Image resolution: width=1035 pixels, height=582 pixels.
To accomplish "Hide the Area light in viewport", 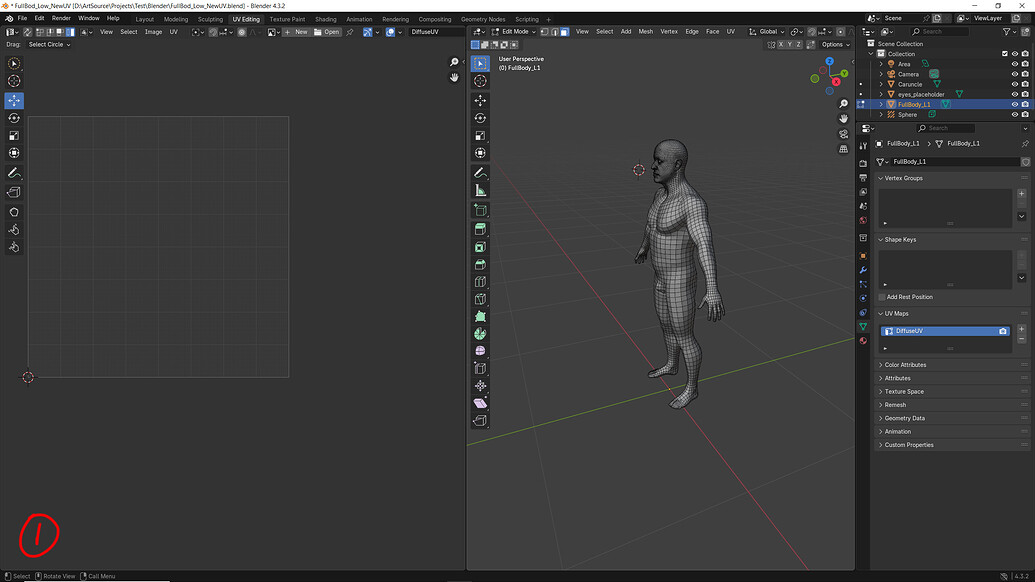I will tap(1015, 64).
